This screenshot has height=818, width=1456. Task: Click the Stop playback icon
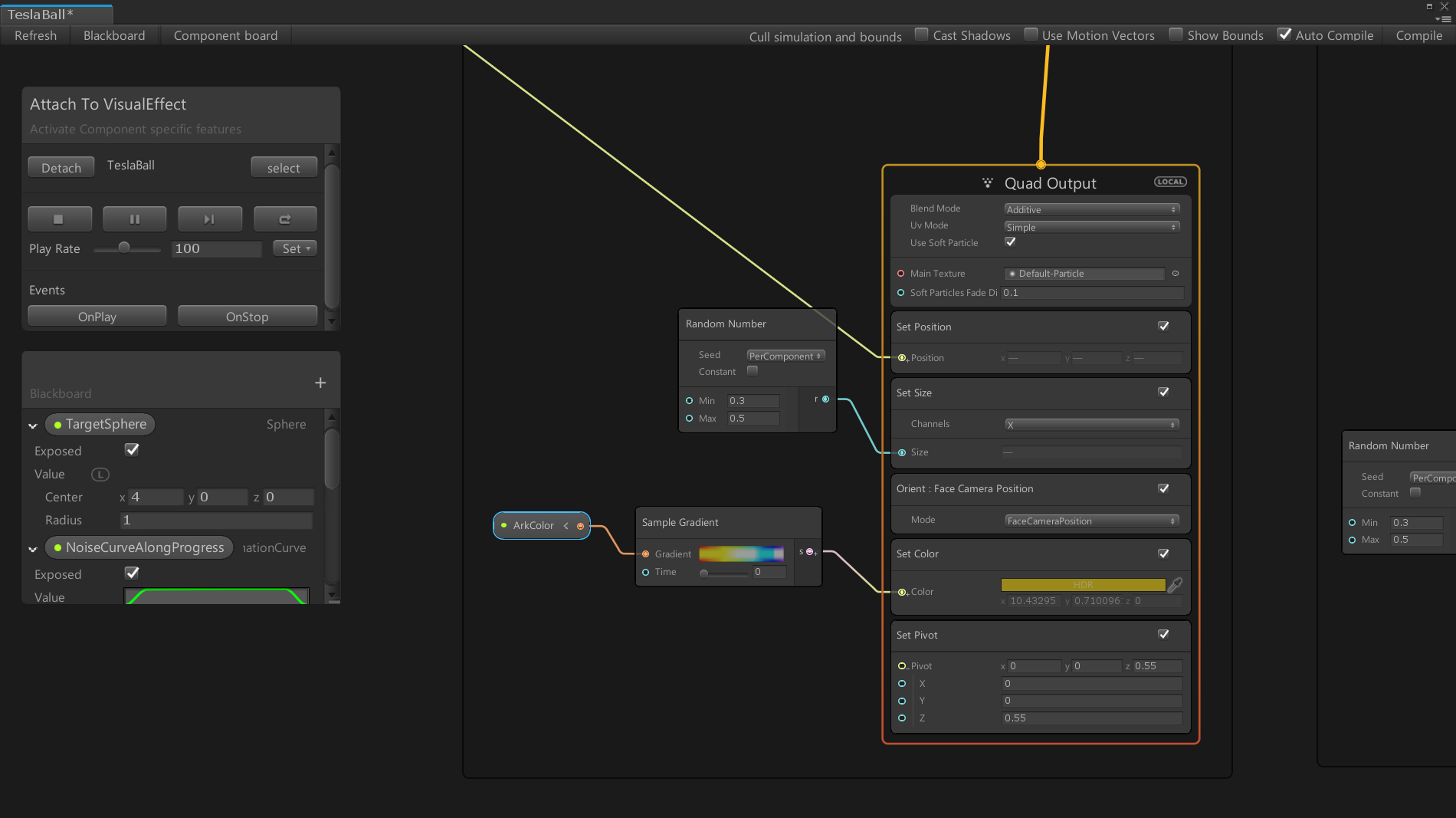point(59,219)
